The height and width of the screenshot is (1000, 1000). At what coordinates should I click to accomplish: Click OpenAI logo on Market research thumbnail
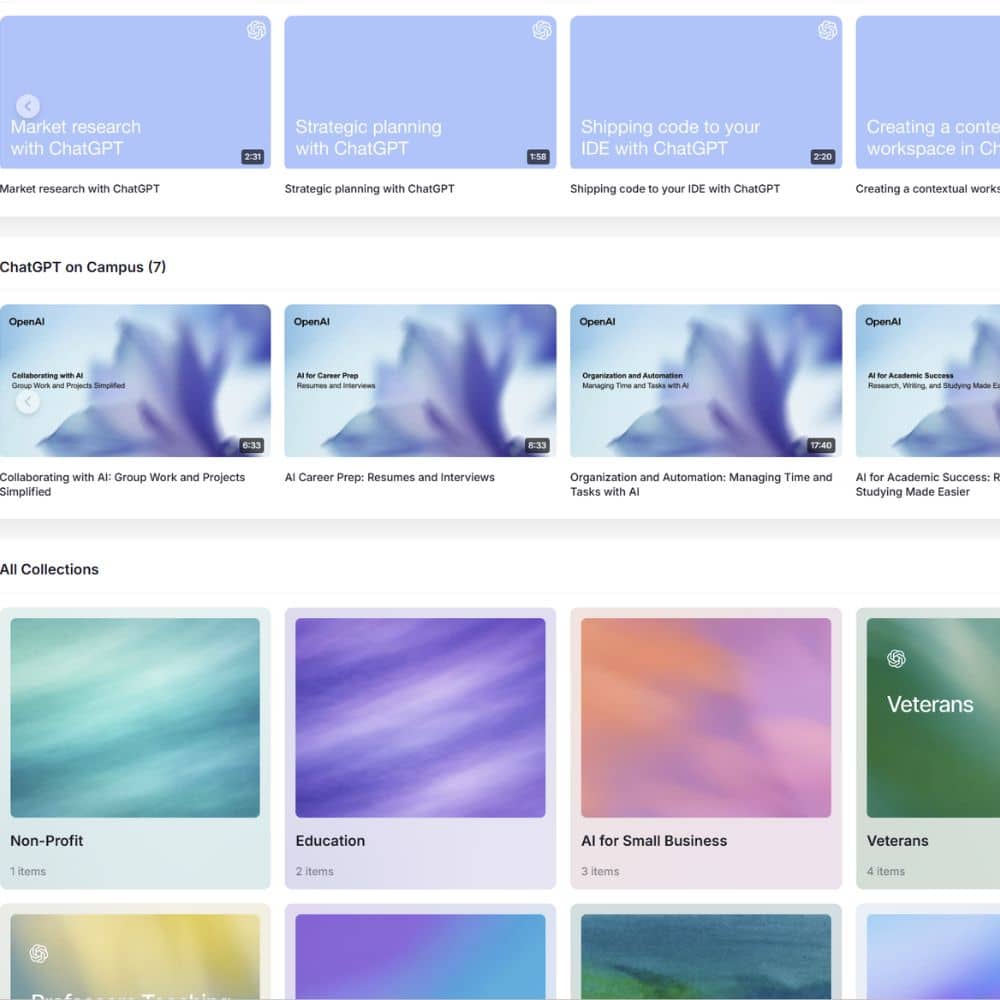[256, 31]
